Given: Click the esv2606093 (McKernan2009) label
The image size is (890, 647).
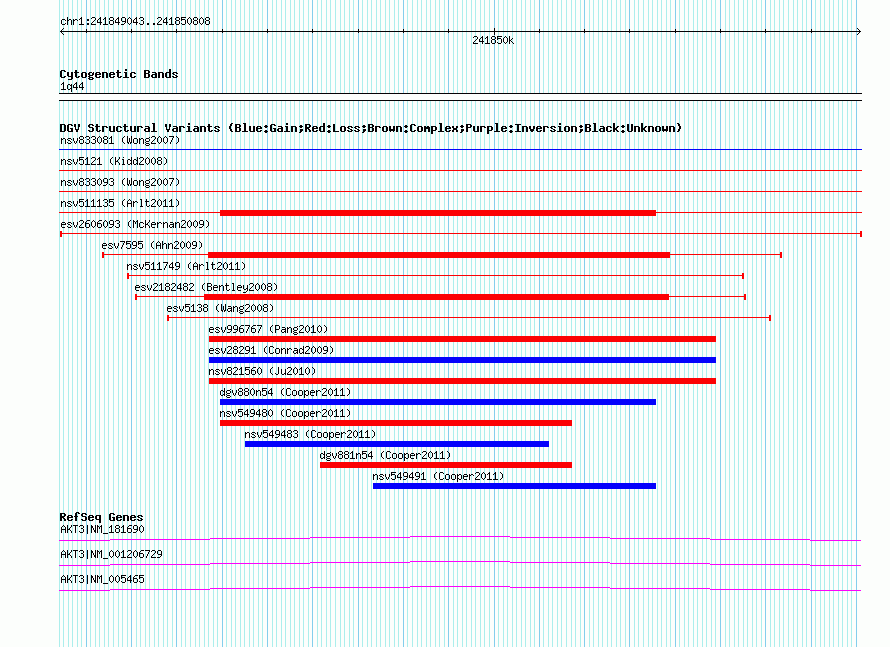Looking at the screenshot, I should [x=135, y=224].
